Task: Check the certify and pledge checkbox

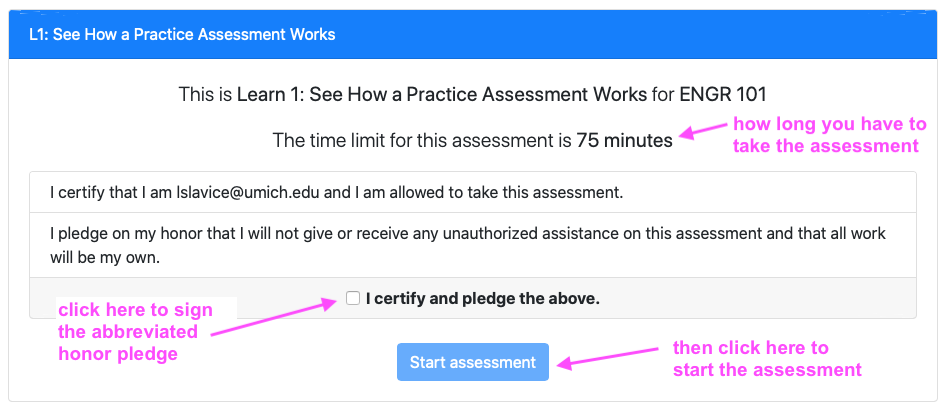Action: coord(353,298)
